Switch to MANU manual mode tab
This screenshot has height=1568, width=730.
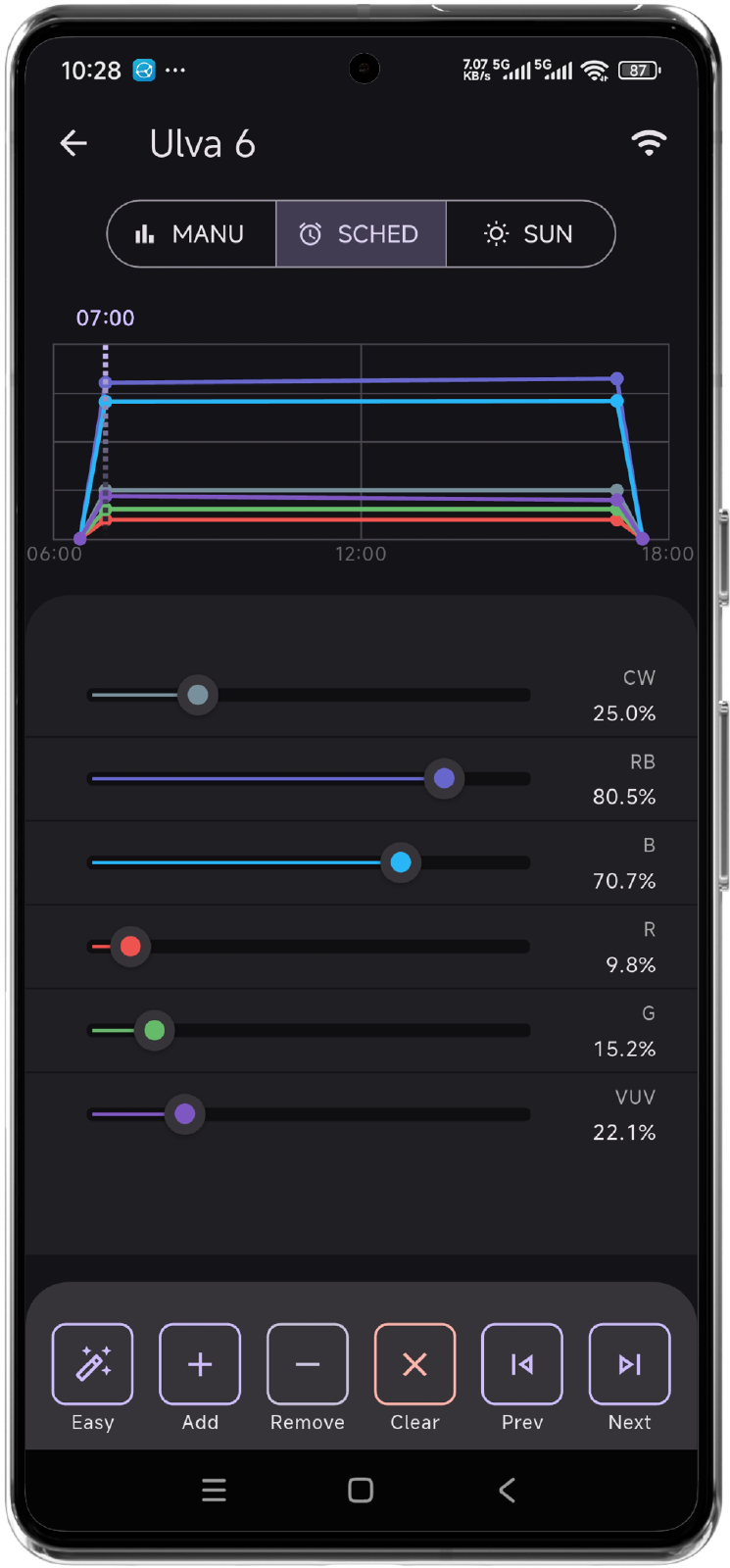point(192,234)
